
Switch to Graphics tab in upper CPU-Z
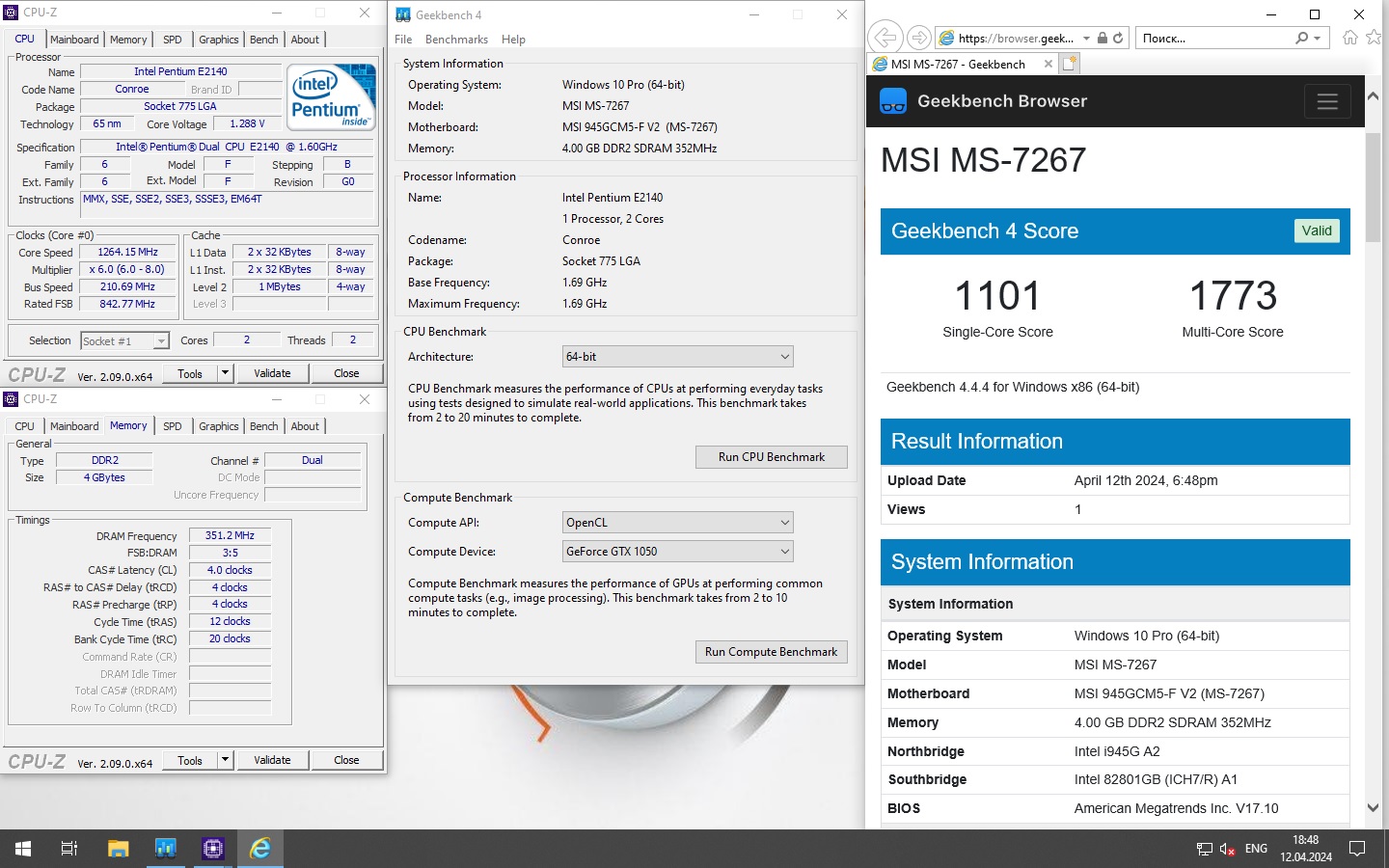click(219, 40)
